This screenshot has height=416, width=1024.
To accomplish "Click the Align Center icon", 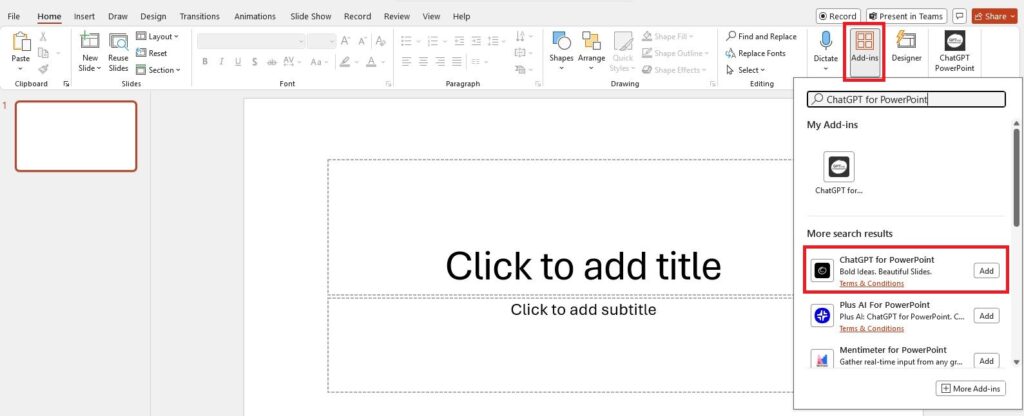I will (423, 62).
